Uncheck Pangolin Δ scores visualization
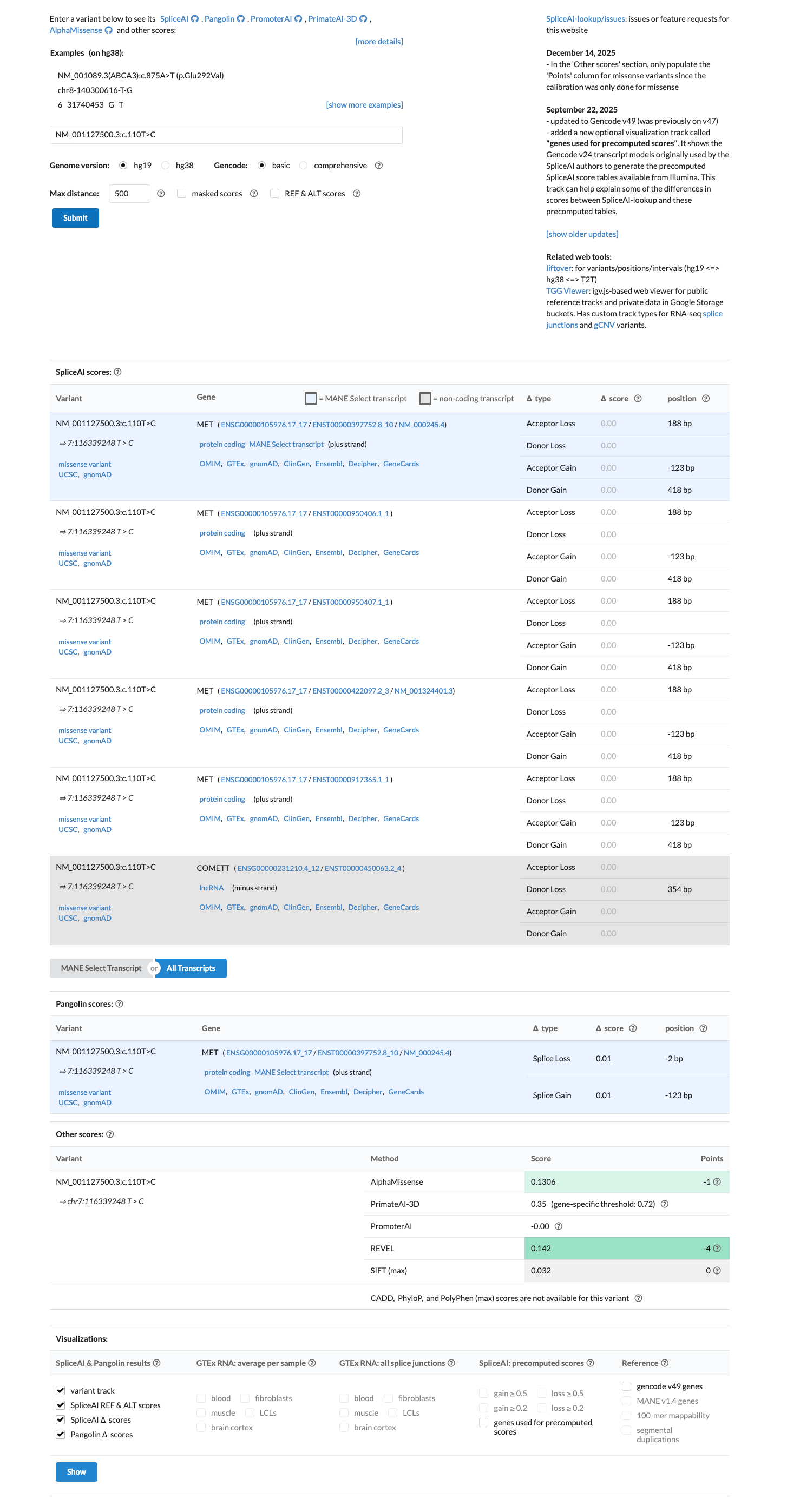This screenshot has width=787, height=1512. 61,1435
